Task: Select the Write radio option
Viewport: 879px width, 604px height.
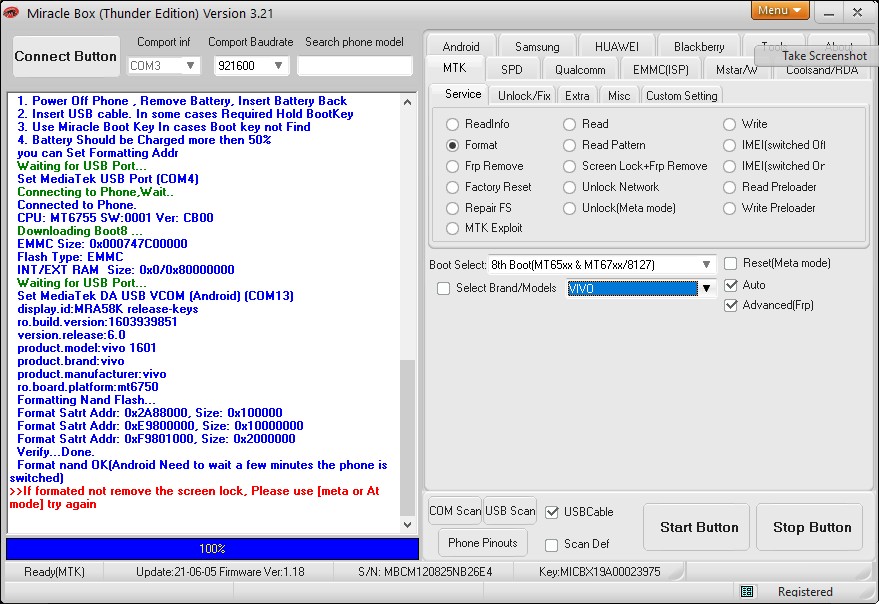Action: tap(729, 124)
